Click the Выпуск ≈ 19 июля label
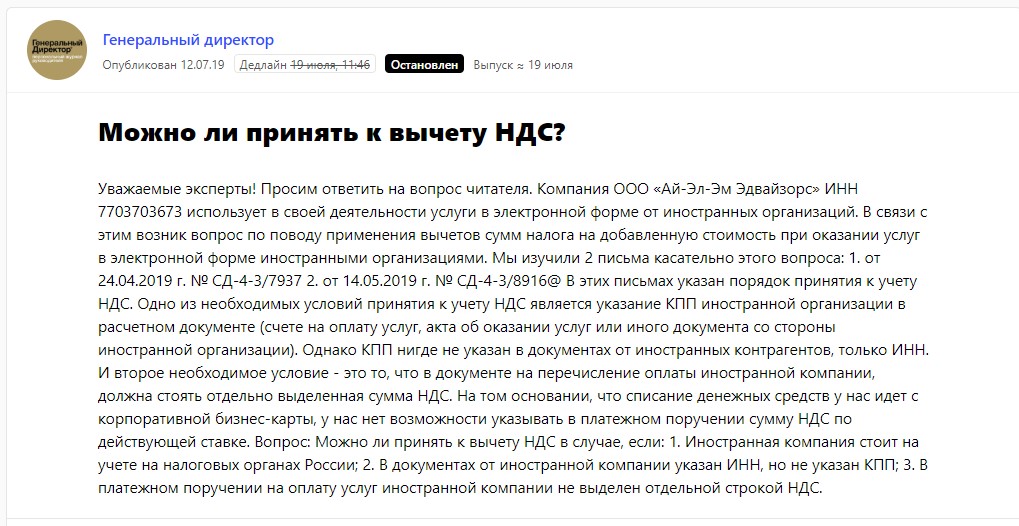The image size is (1019, 526). click(523, 65)
